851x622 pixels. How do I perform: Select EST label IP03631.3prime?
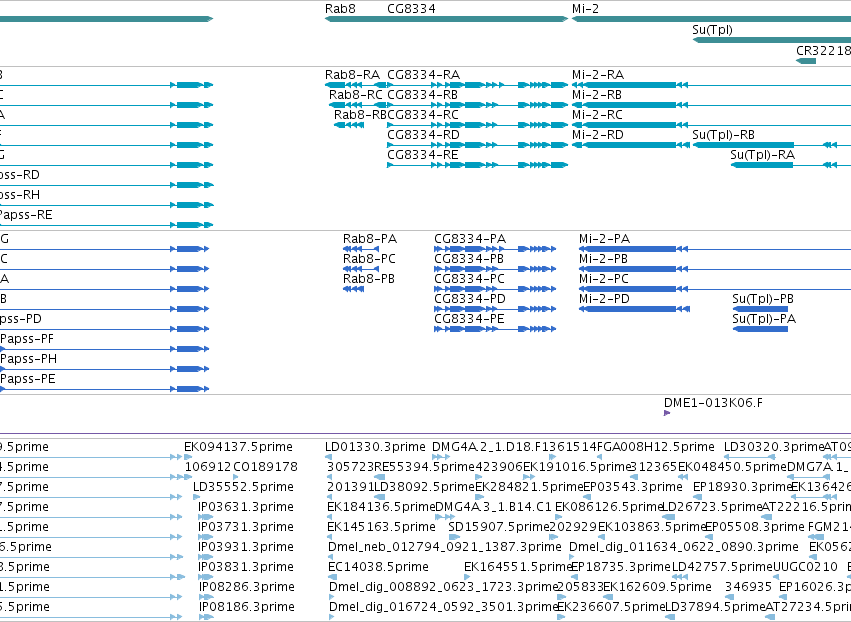click(246, 507)
